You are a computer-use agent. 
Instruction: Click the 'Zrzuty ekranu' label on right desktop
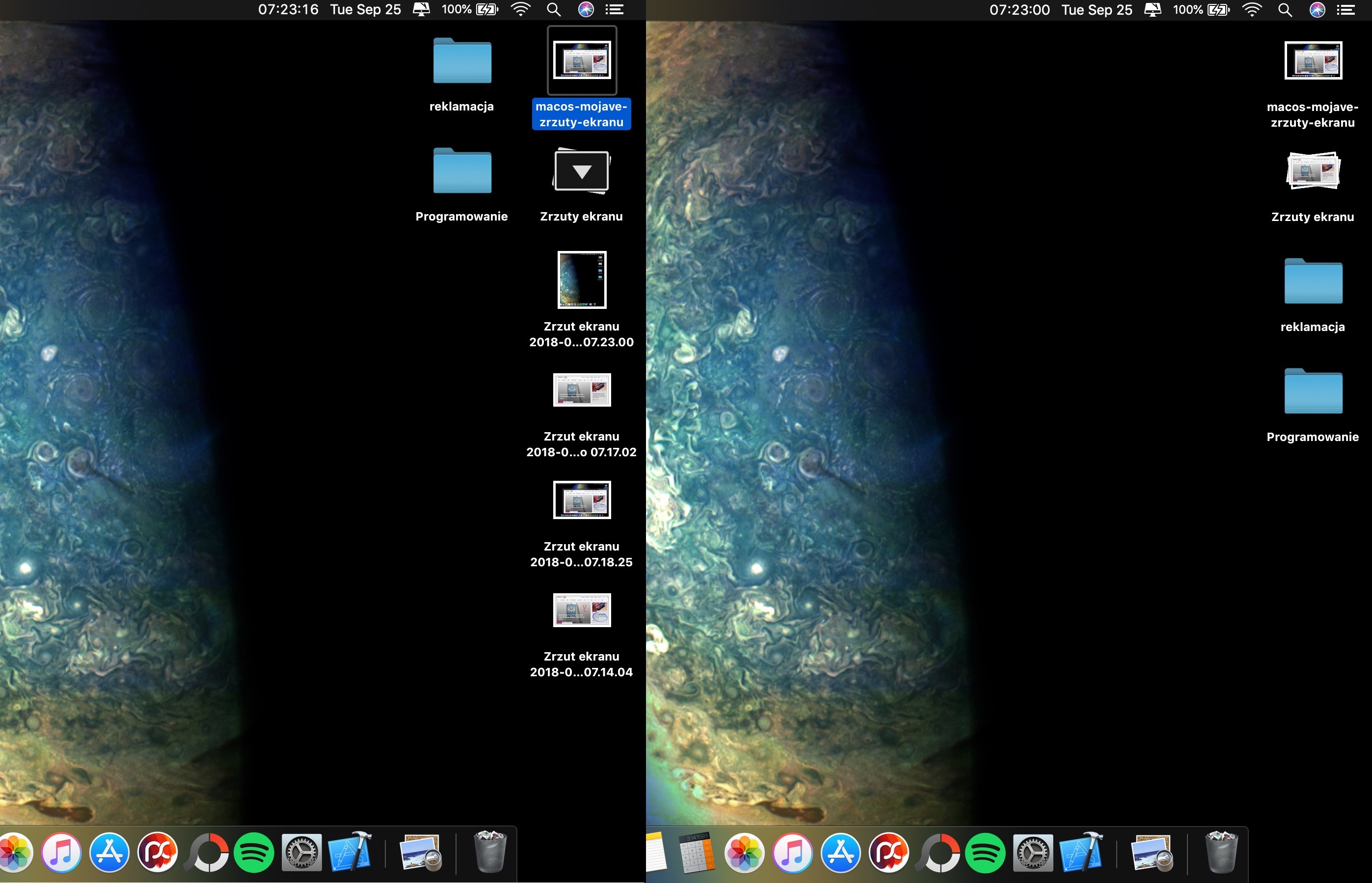point(1313,217)
